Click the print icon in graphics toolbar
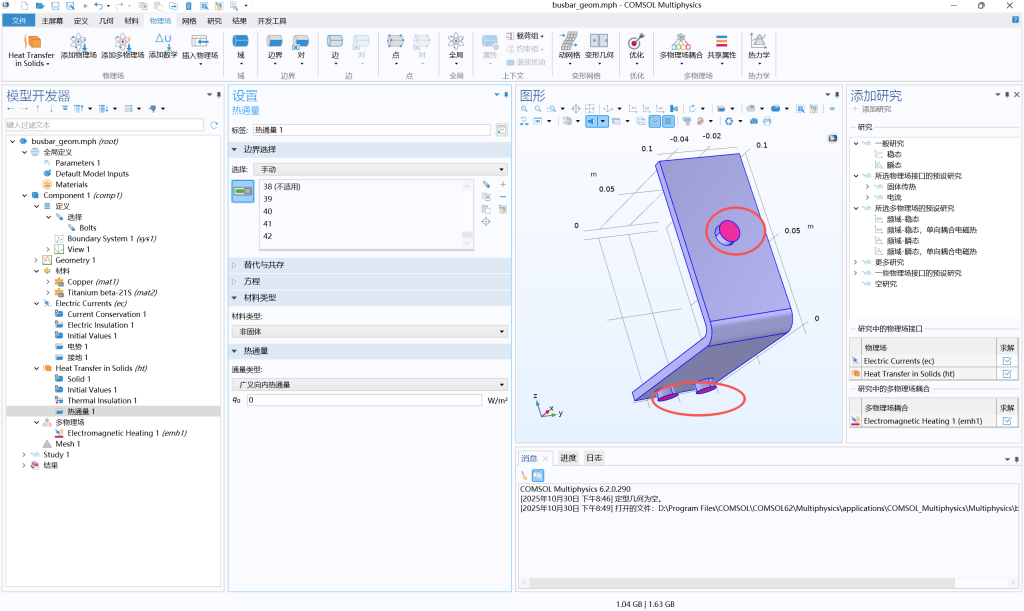This screenshot has height=611, width=1024. 767,121
